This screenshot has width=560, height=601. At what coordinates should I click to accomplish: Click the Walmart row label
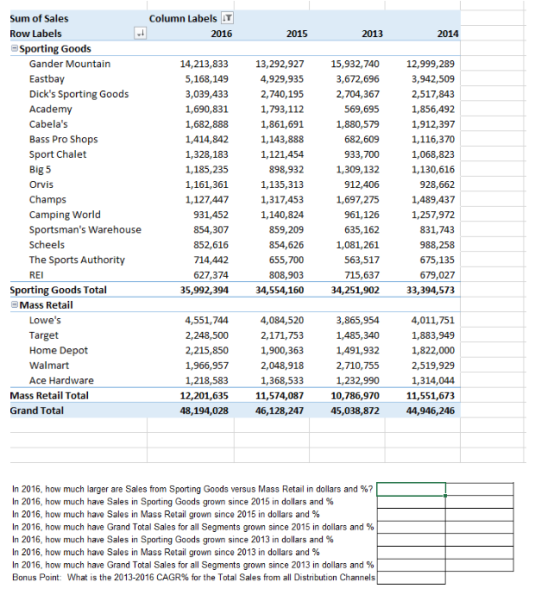[49, 365]
